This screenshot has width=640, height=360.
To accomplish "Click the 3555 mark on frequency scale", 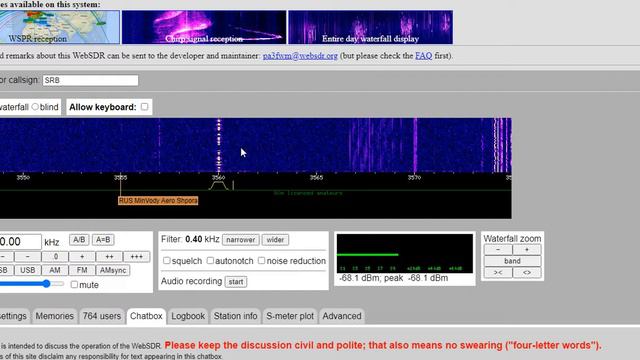I will point(120,177).
